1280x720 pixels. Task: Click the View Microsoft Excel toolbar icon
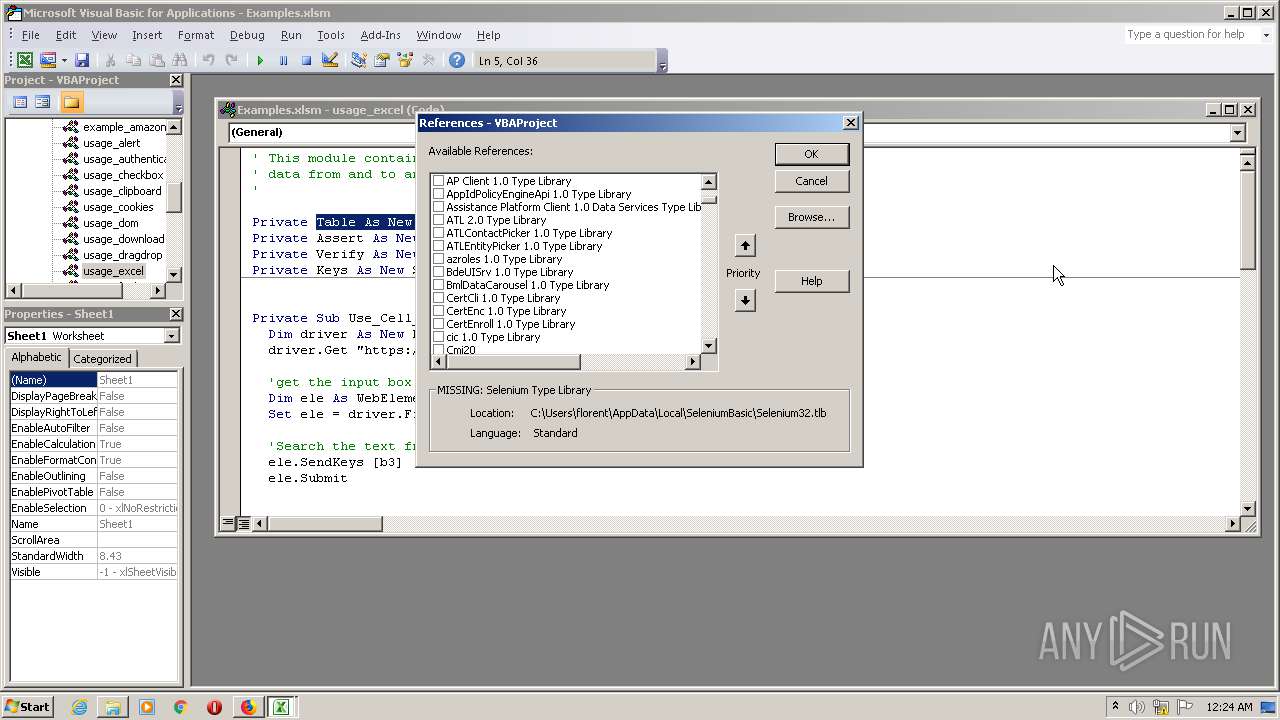point(25,61)
